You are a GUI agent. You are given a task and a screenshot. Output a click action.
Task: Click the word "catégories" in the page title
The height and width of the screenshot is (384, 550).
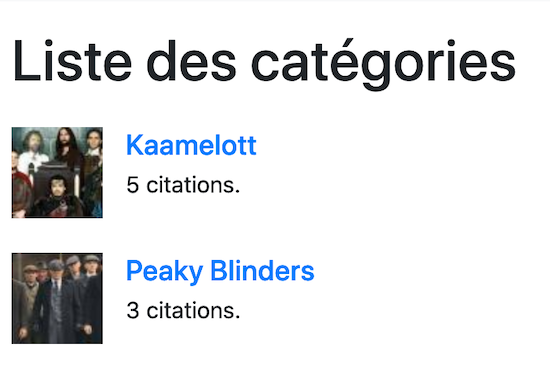pos(383,63)
